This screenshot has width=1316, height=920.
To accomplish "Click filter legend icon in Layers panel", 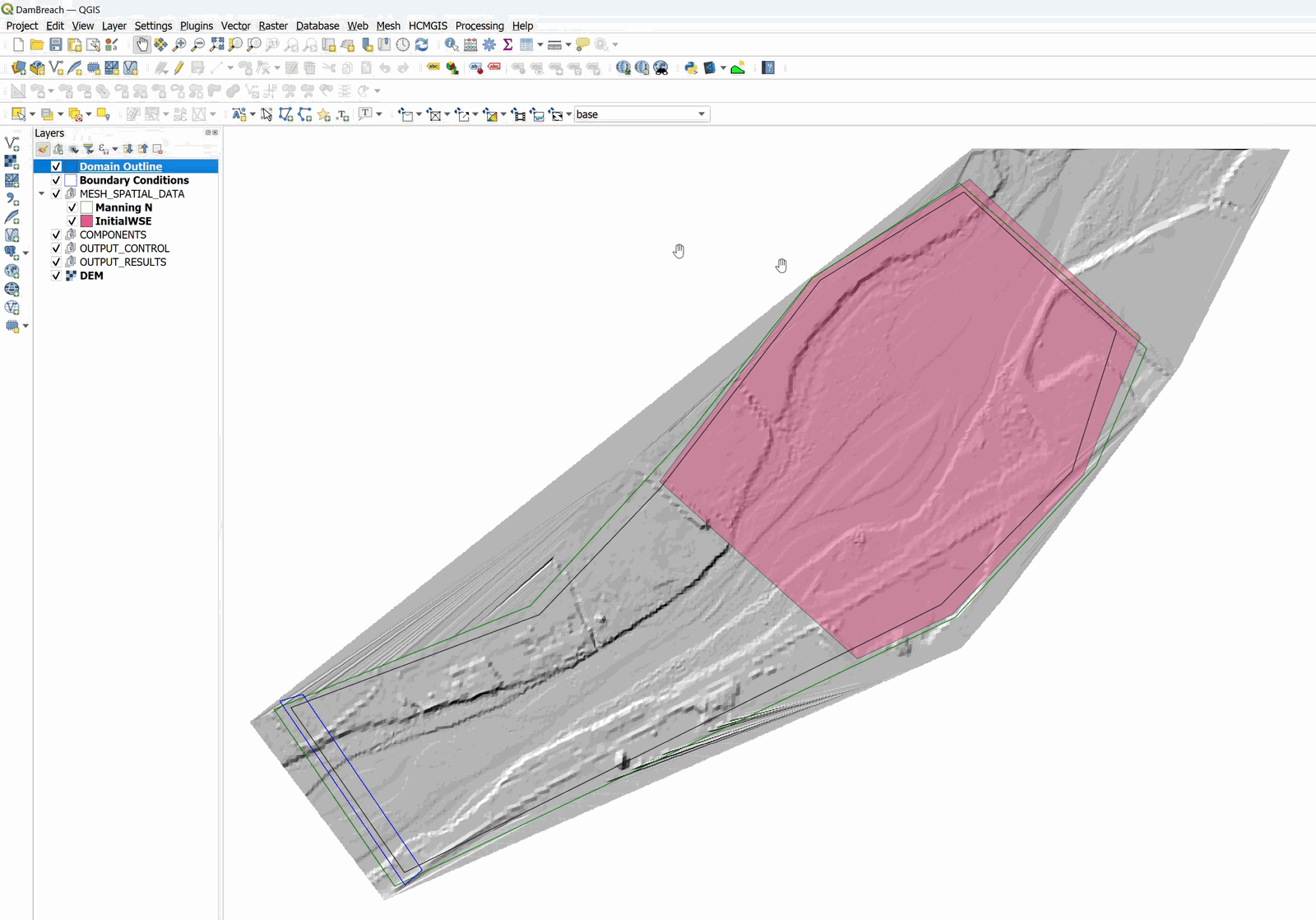I will pyautogui.click(x=88, y=149).
